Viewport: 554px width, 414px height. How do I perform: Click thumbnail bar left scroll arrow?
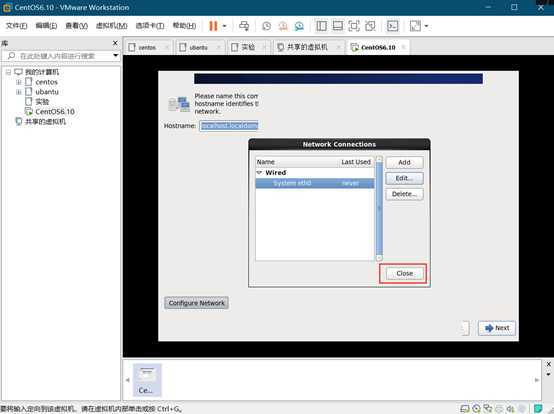coord(128,380)
